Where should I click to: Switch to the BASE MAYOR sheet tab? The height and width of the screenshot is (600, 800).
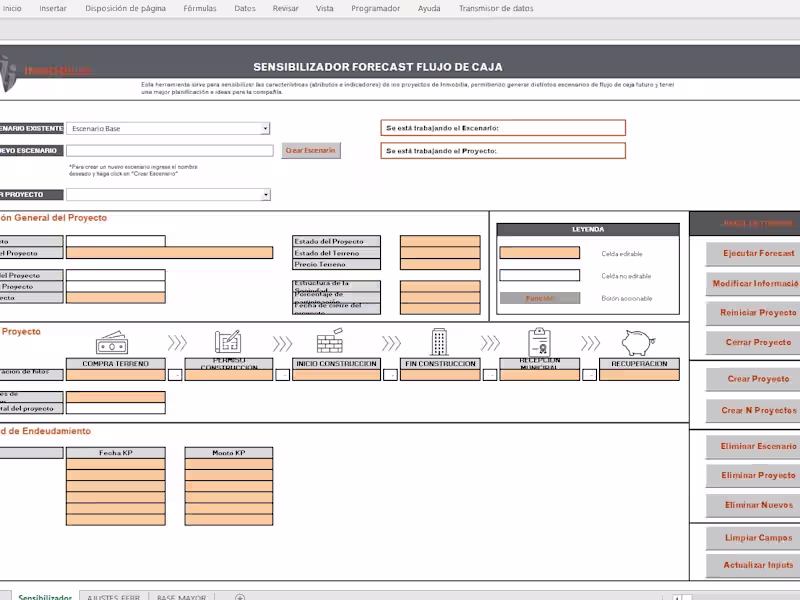(x=182, y=596)
